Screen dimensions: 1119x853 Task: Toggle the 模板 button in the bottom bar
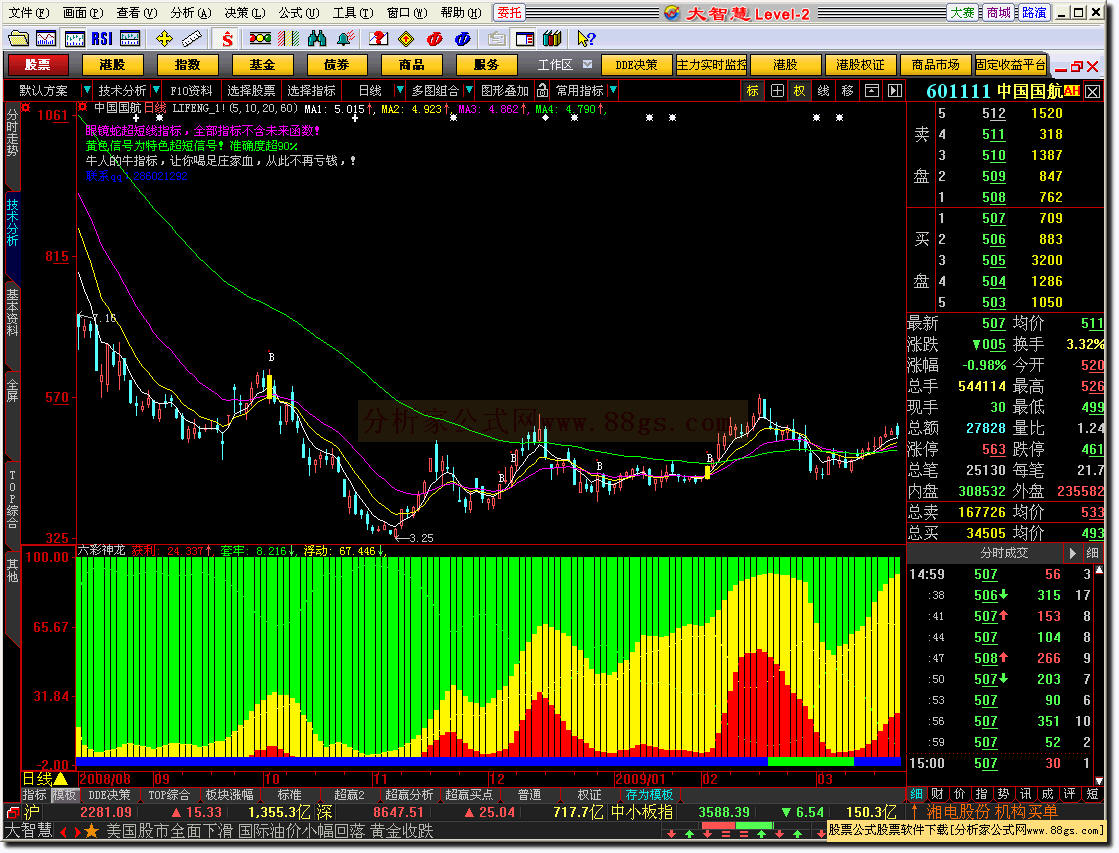click(x=64, y=794)
